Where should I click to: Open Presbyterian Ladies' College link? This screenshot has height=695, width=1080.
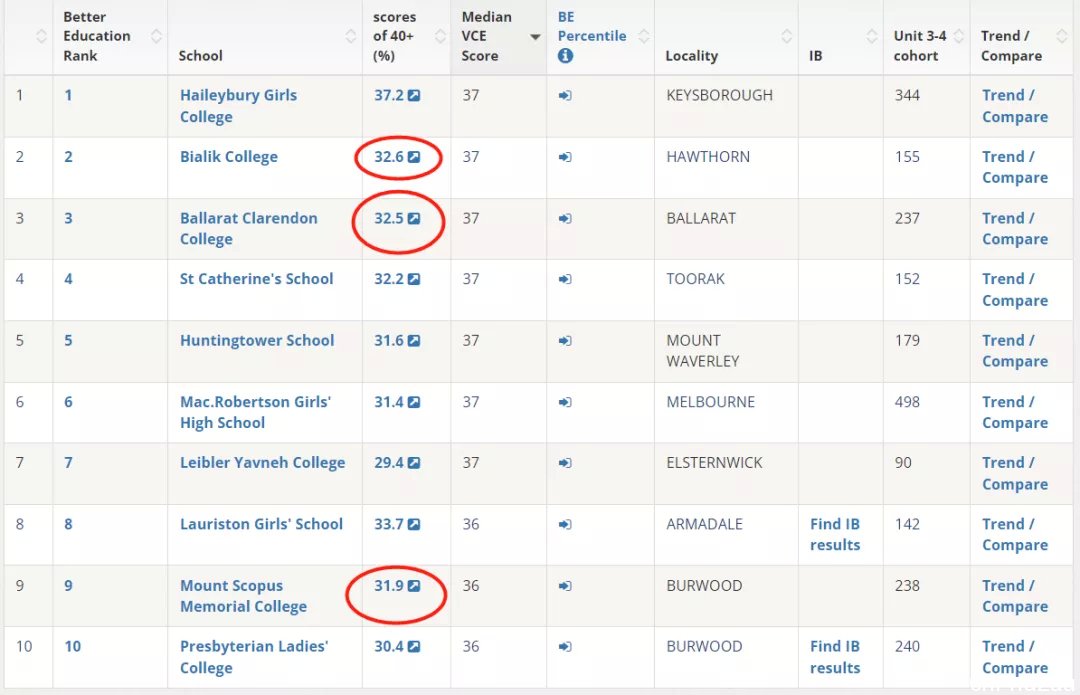[x=254, y=657]
